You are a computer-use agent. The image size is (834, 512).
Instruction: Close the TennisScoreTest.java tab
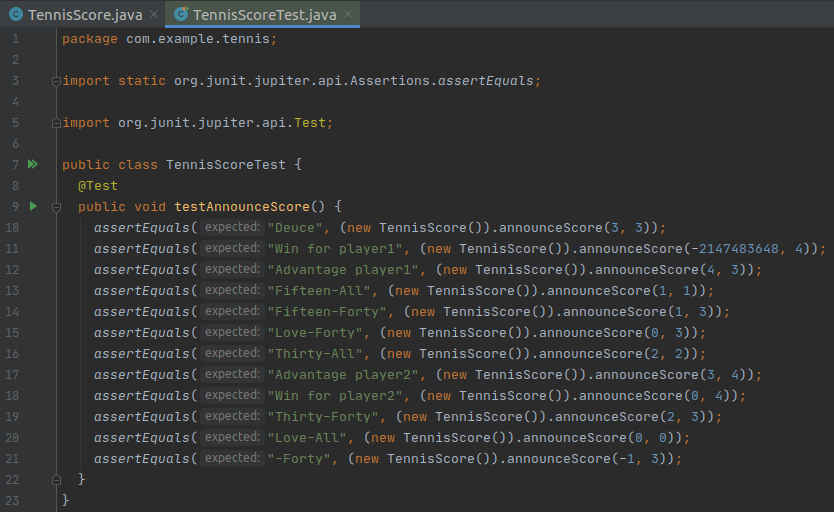tap(348, 14)
